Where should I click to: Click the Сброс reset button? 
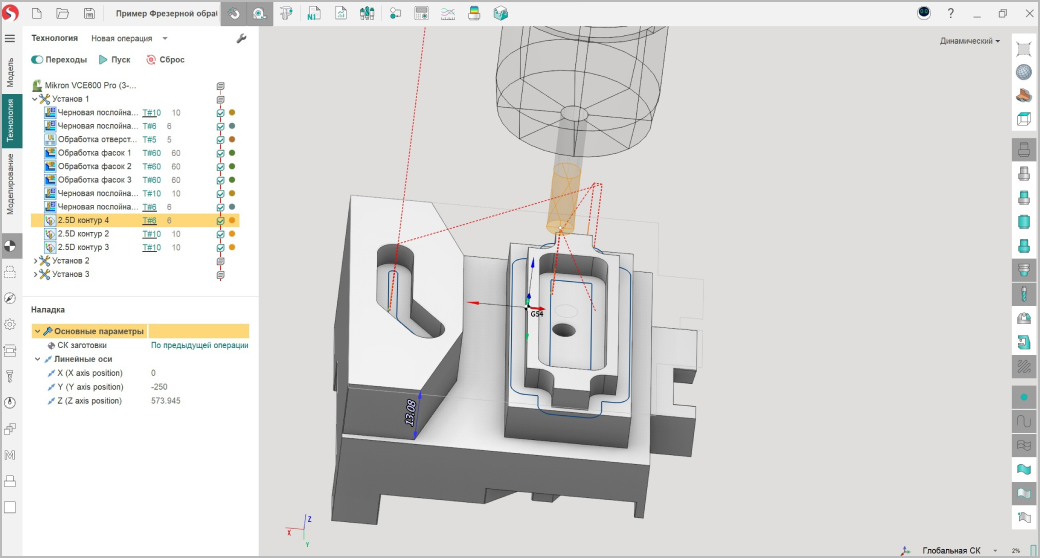point(165,59)
